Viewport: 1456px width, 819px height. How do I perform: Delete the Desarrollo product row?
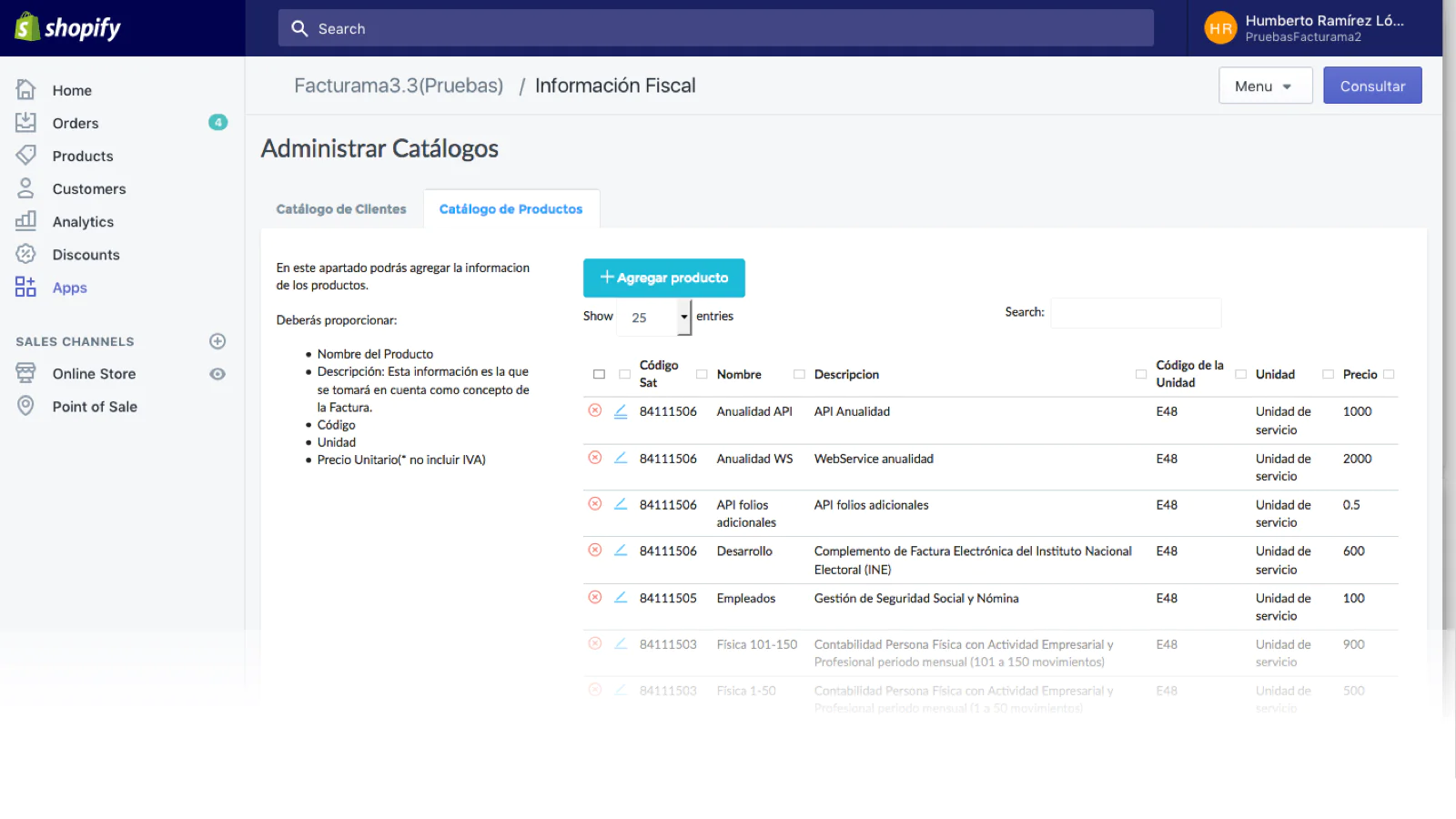point(595,551)
